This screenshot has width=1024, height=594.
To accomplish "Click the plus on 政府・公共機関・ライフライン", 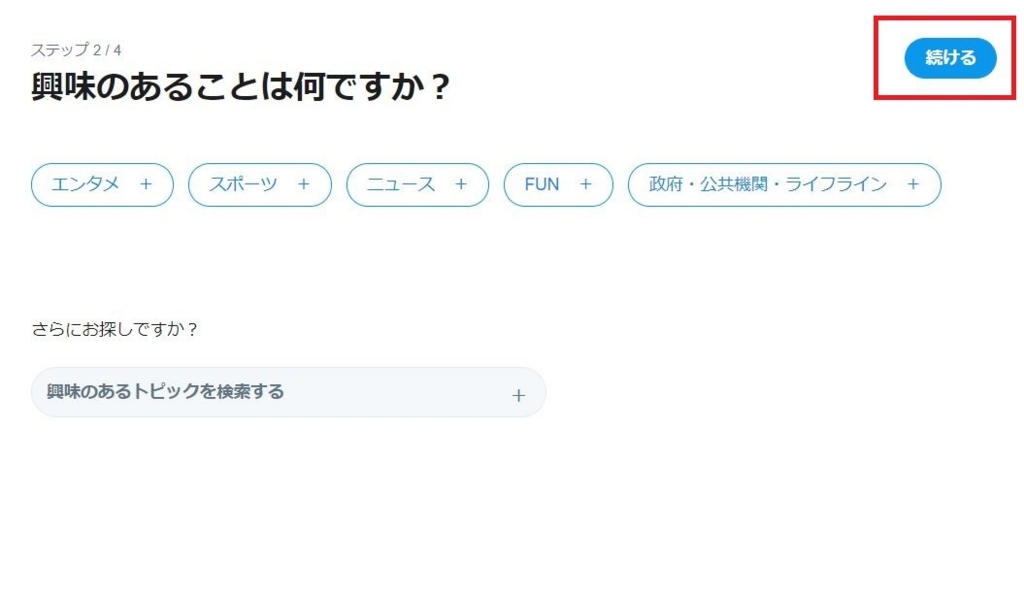I will 913,184.
